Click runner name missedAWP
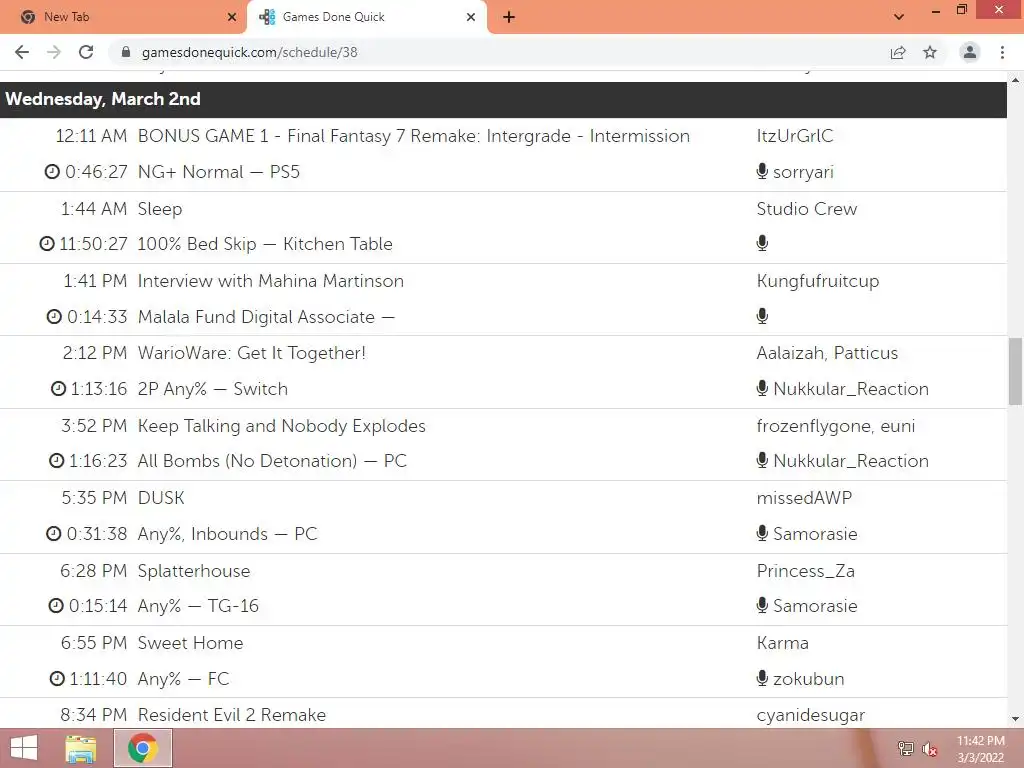The width and height of the screenshot is (1024, 768). point(804,498)
